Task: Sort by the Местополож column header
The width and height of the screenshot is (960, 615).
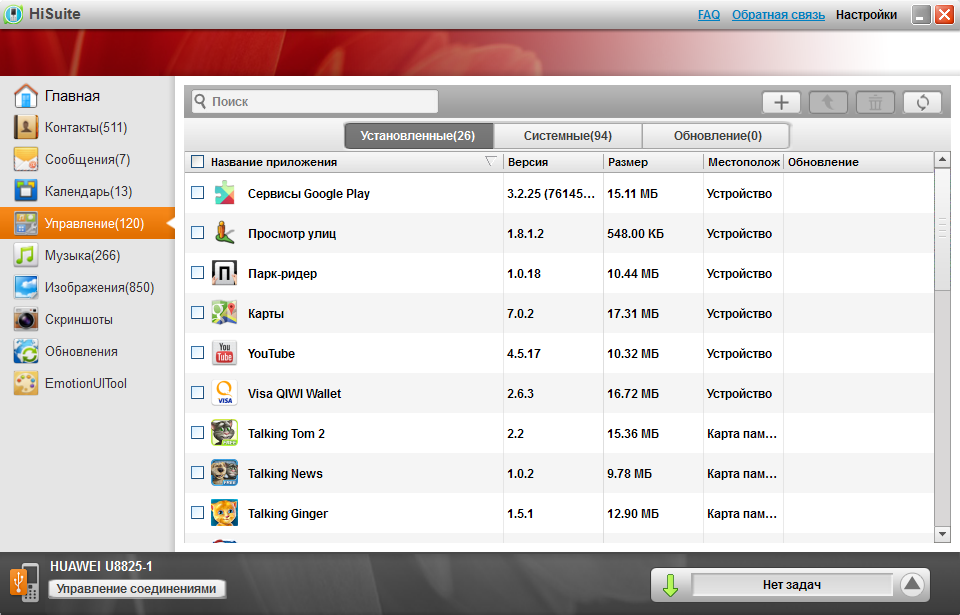Action: point(743,162)
